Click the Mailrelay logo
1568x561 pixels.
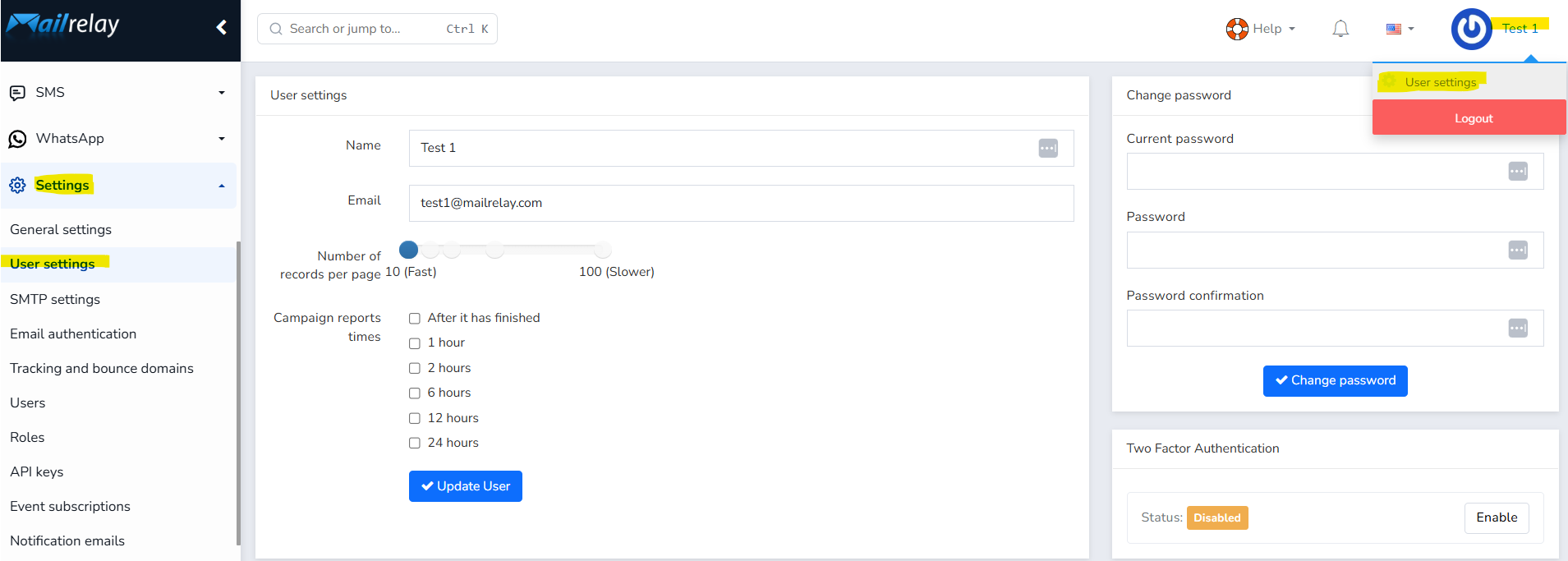tap(63, 25)
